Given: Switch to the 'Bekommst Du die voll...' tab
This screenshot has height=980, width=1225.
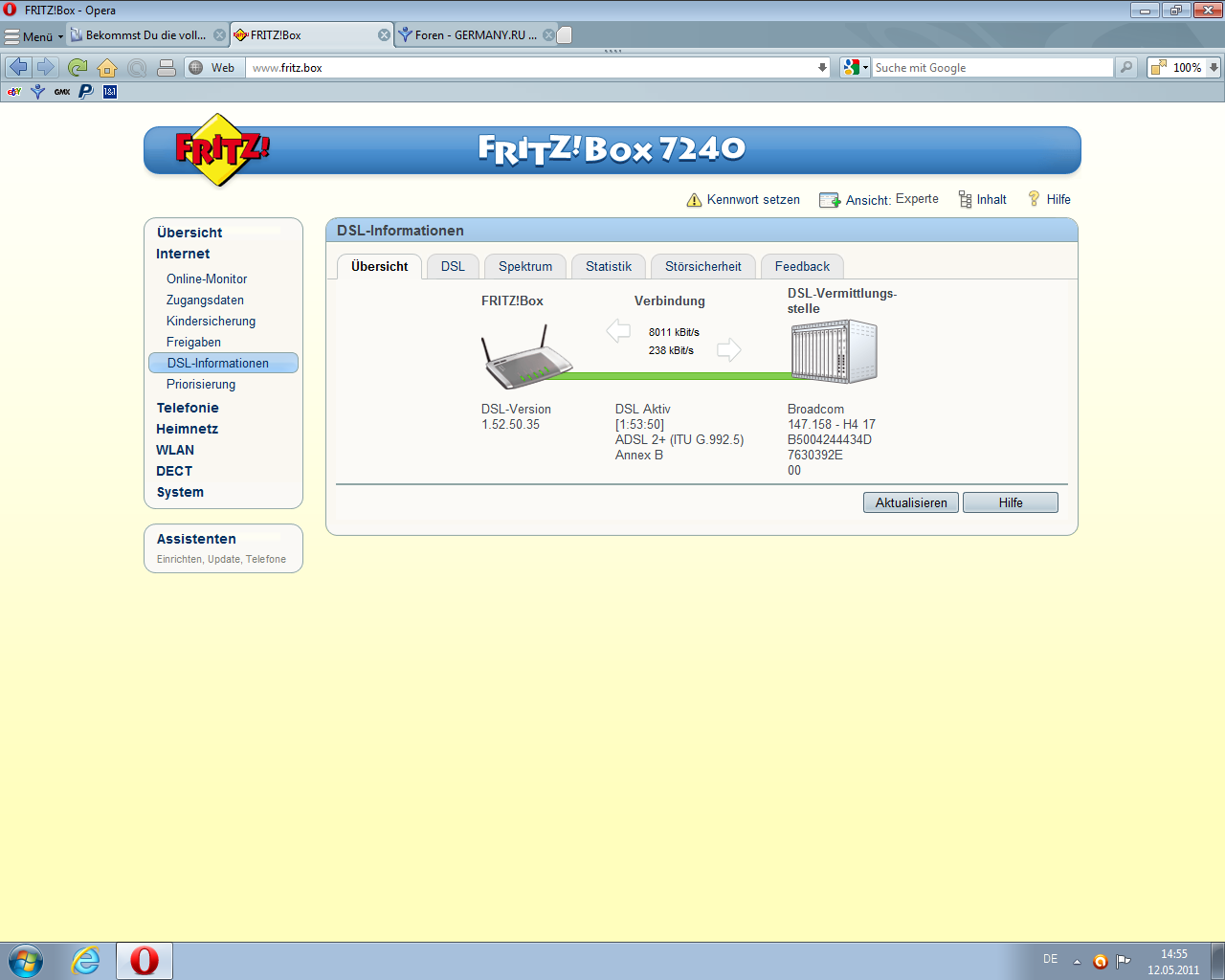Looking at the screenshot, I should (145, 35).
